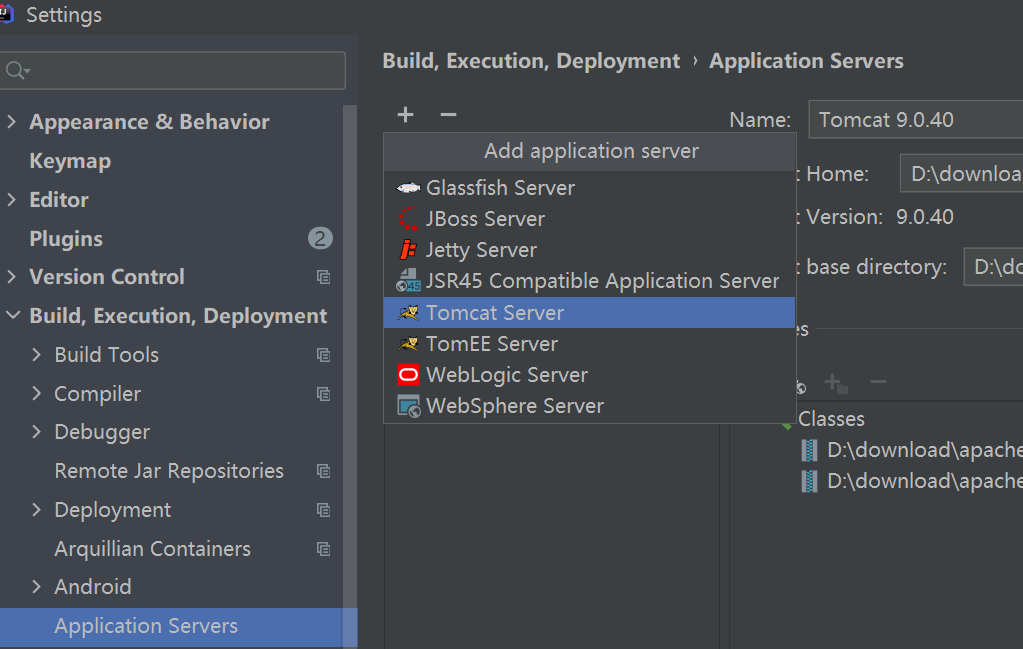Open the Keymap settings page
The image size is (1023, 649).
coord(70,161)
